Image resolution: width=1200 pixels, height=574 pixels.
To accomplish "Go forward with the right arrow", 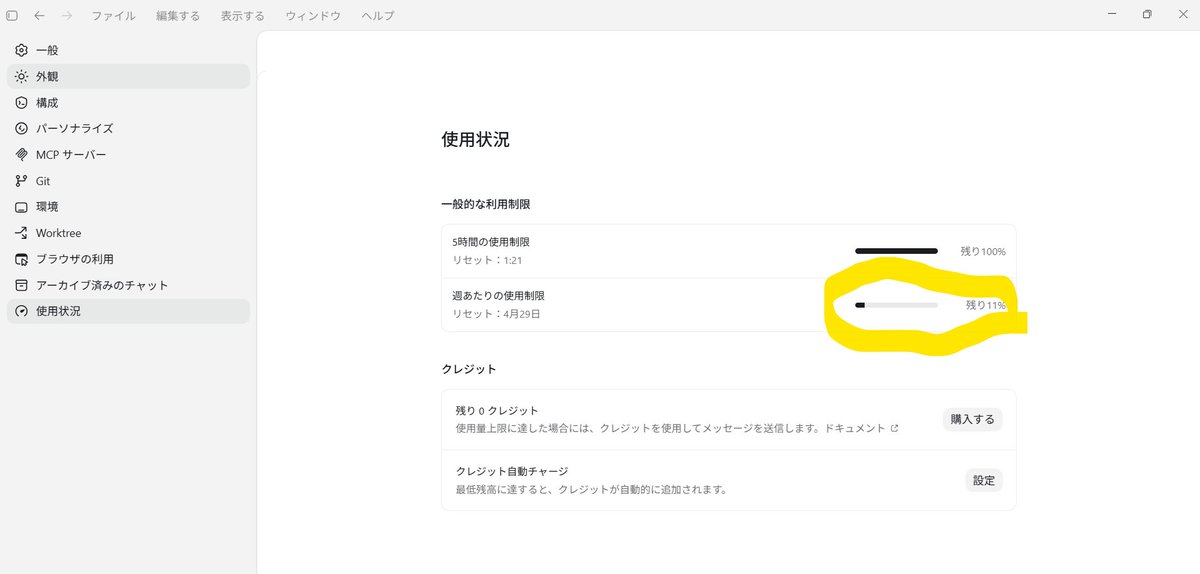I will tap(67, 16).
